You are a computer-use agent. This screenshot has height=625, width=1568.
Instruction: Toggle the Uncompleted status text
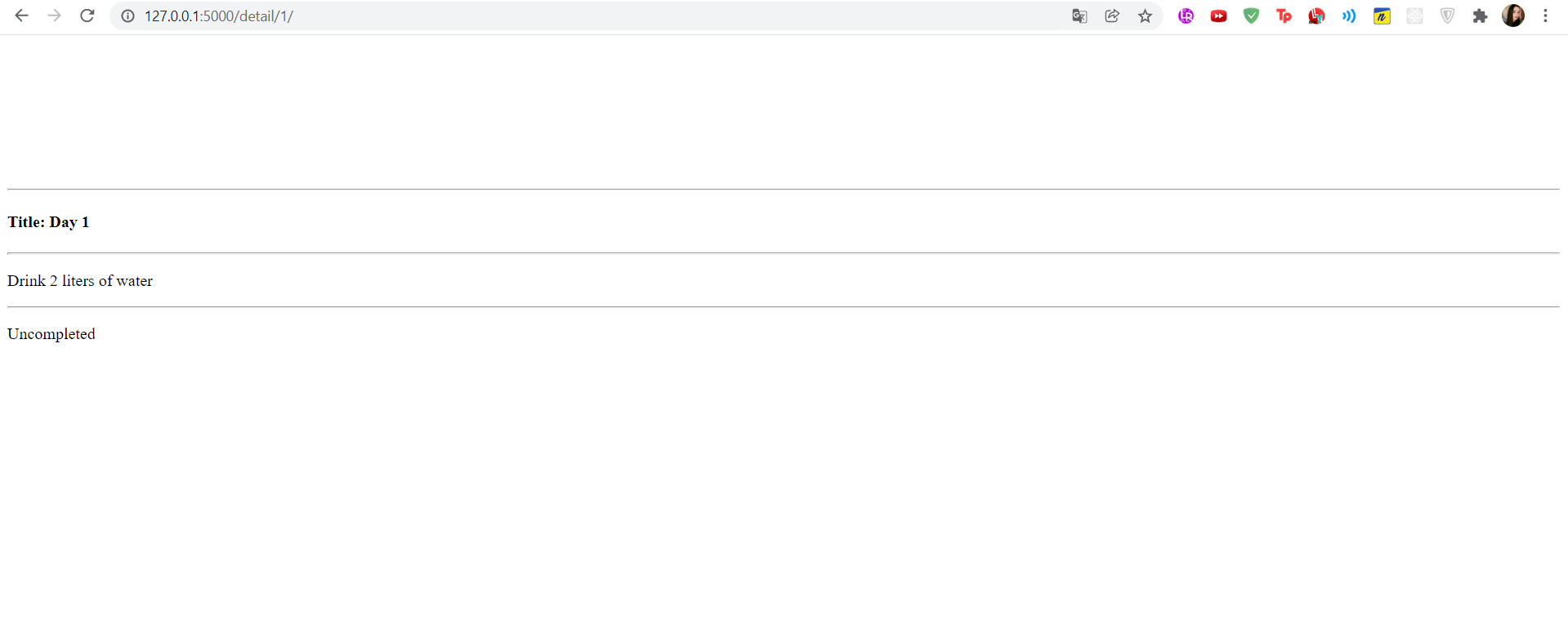[51, 333]
